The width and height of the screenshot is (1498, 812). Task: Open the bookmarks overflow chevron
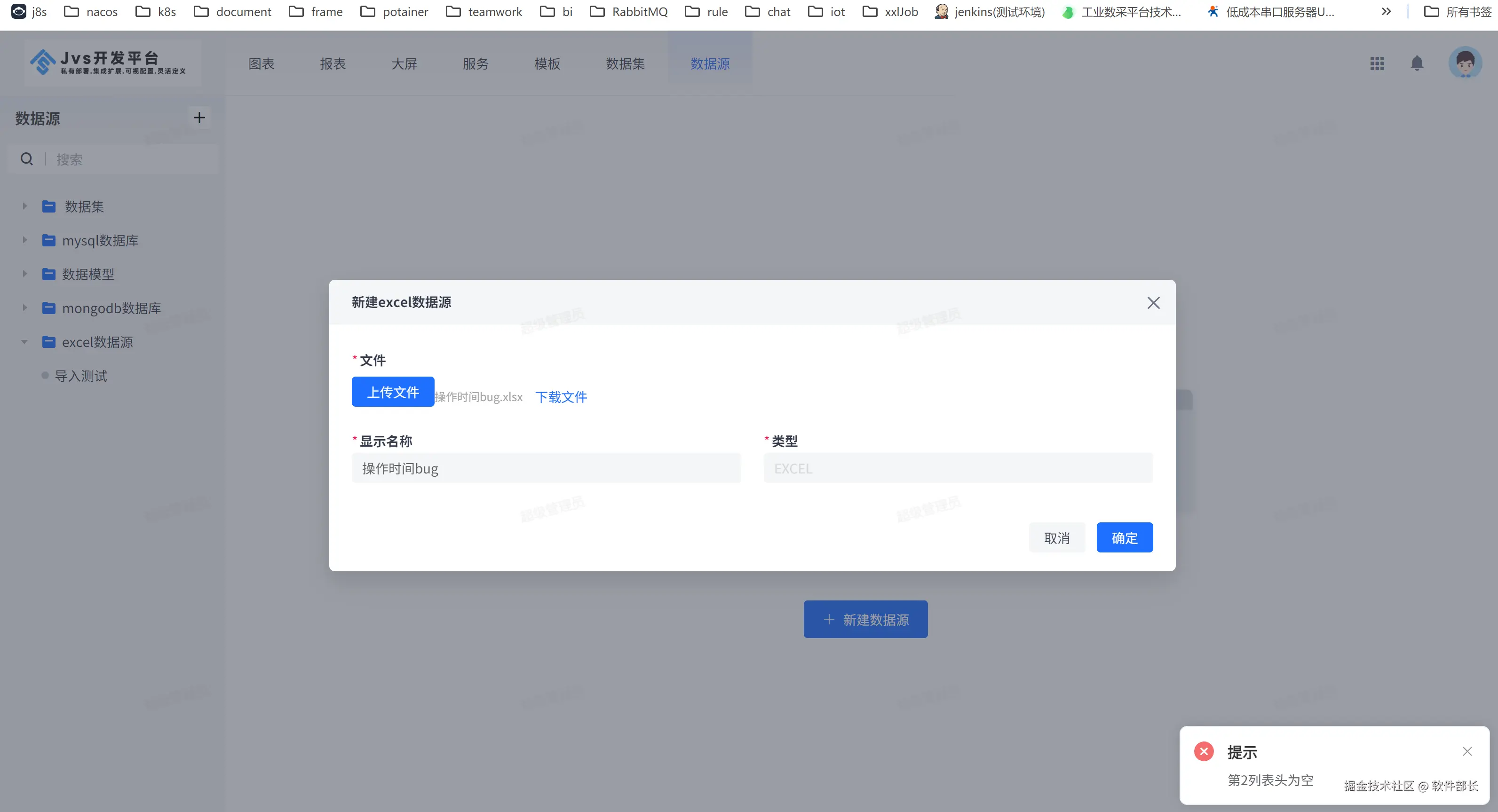pos(1387,12)
